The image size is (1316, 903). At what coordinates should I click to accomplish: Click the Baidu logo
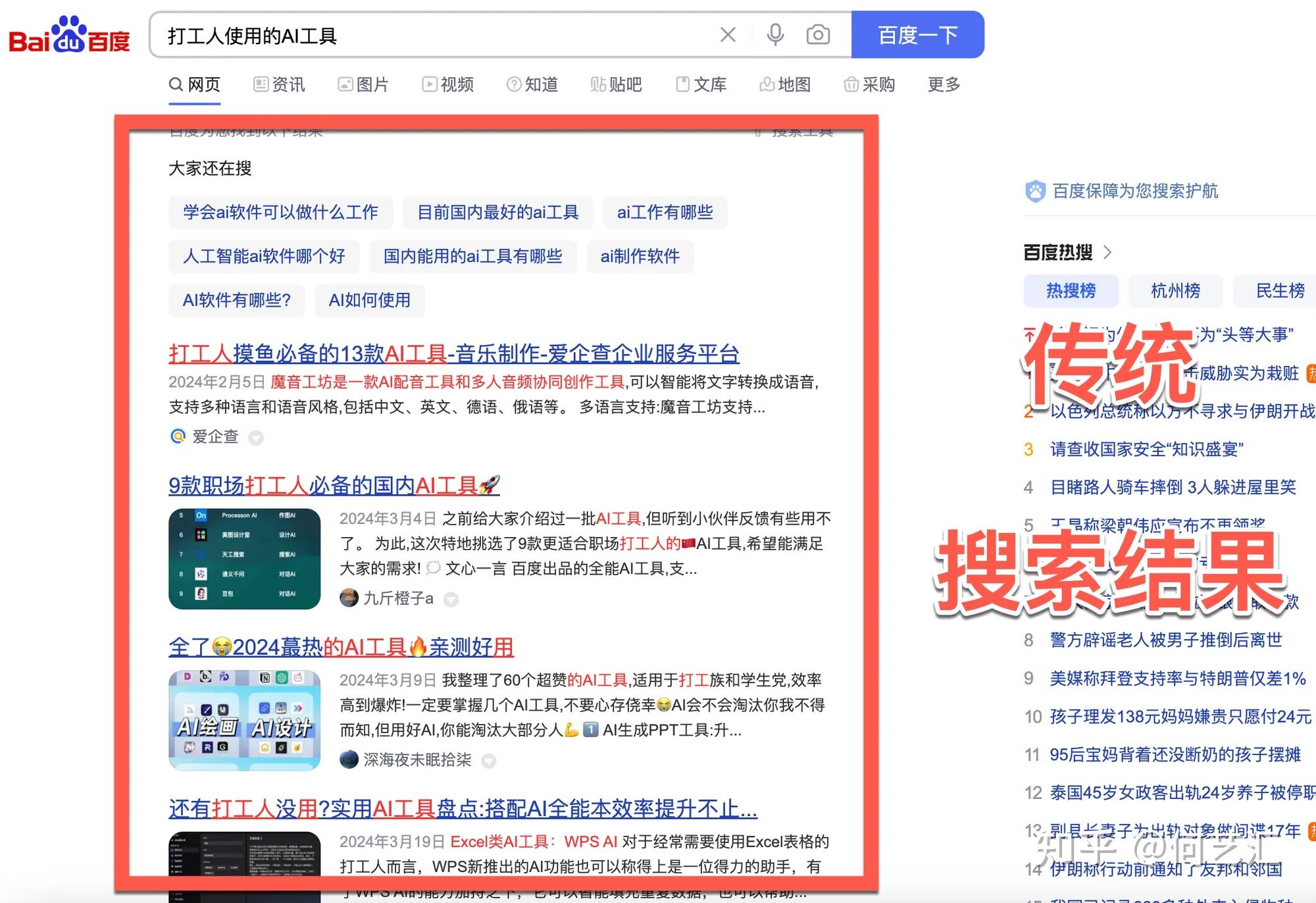coord(69,35)
